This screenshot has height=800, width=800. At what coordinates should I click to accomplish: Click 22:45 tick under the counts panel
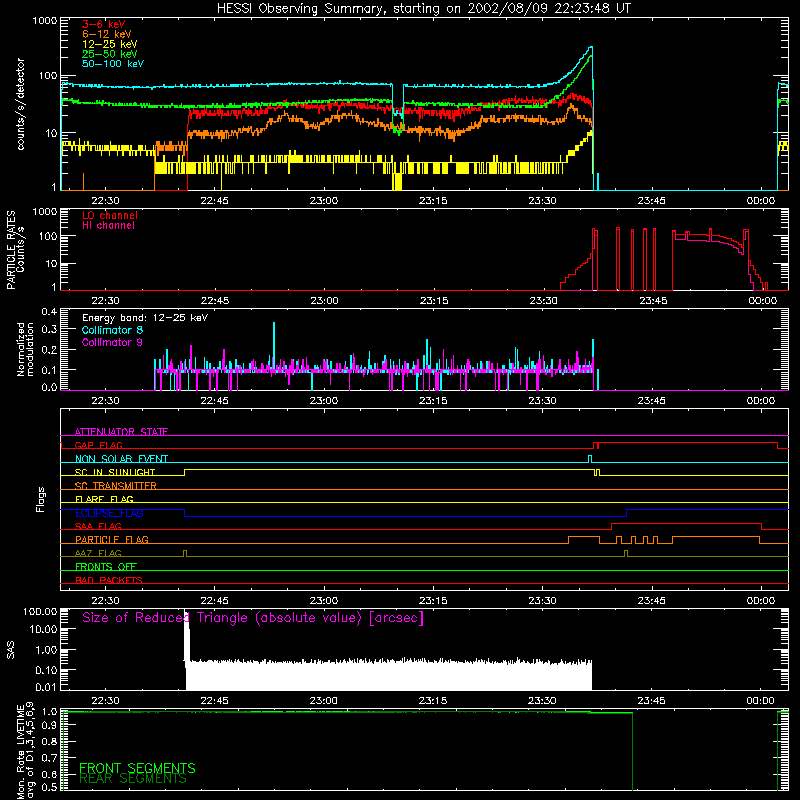point(214,201)
